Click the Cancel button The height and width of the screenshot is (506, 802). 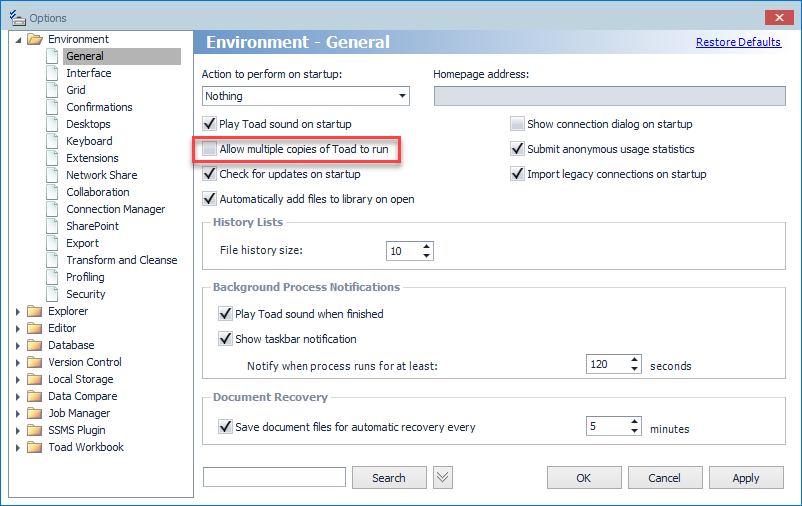coord(664,478)
